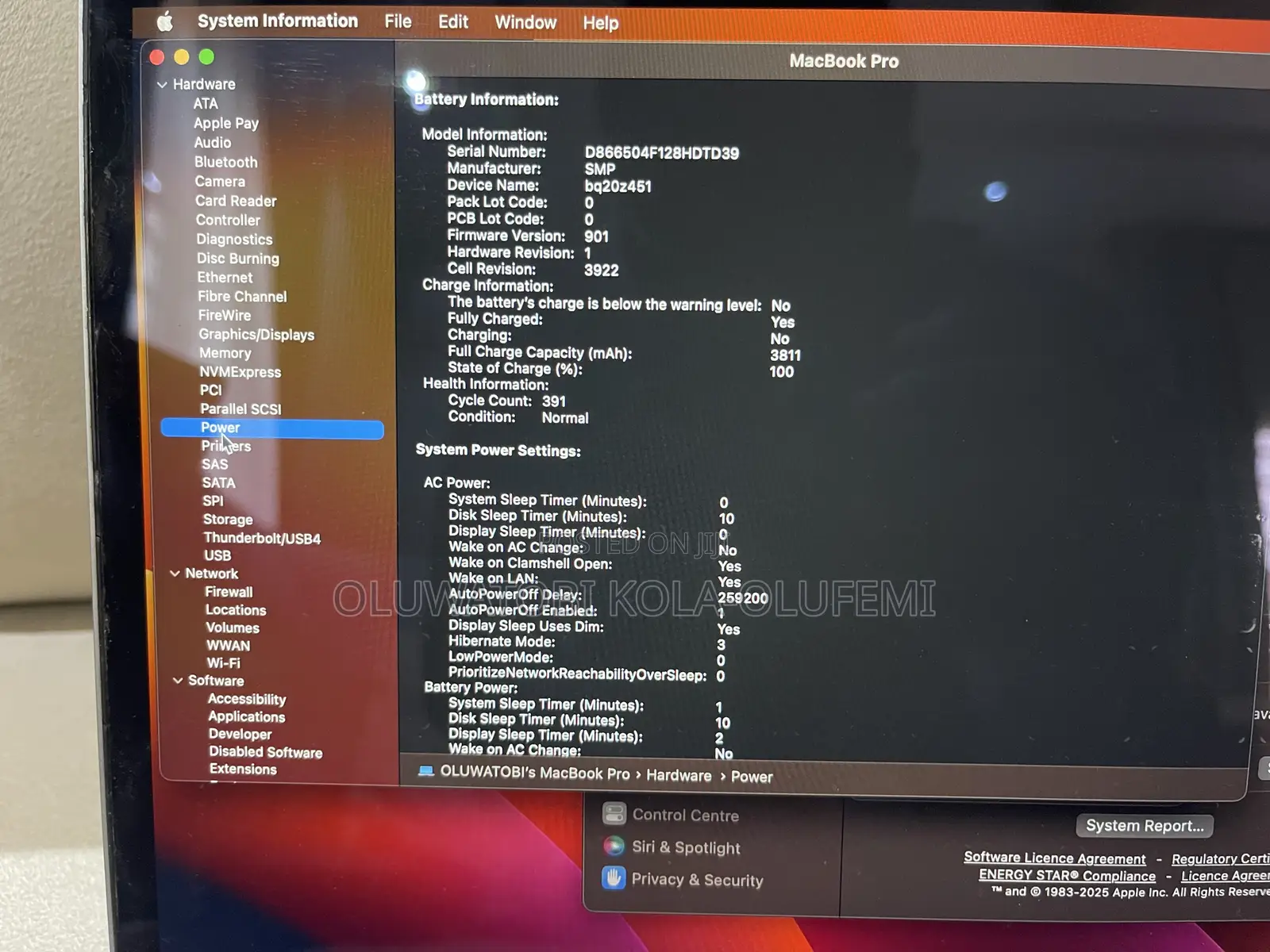Select Thunderbolt/USB4 in the sidebar
1270x952 pixels.
262,539
